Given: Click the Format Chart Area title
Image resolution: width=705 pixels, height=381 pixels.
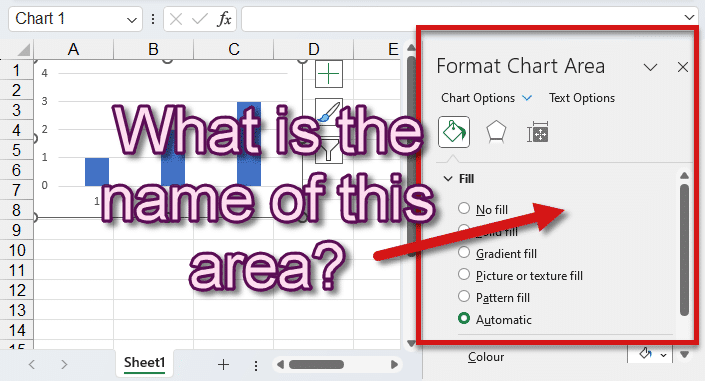Looking at the screenshot, I should (521, 66).
